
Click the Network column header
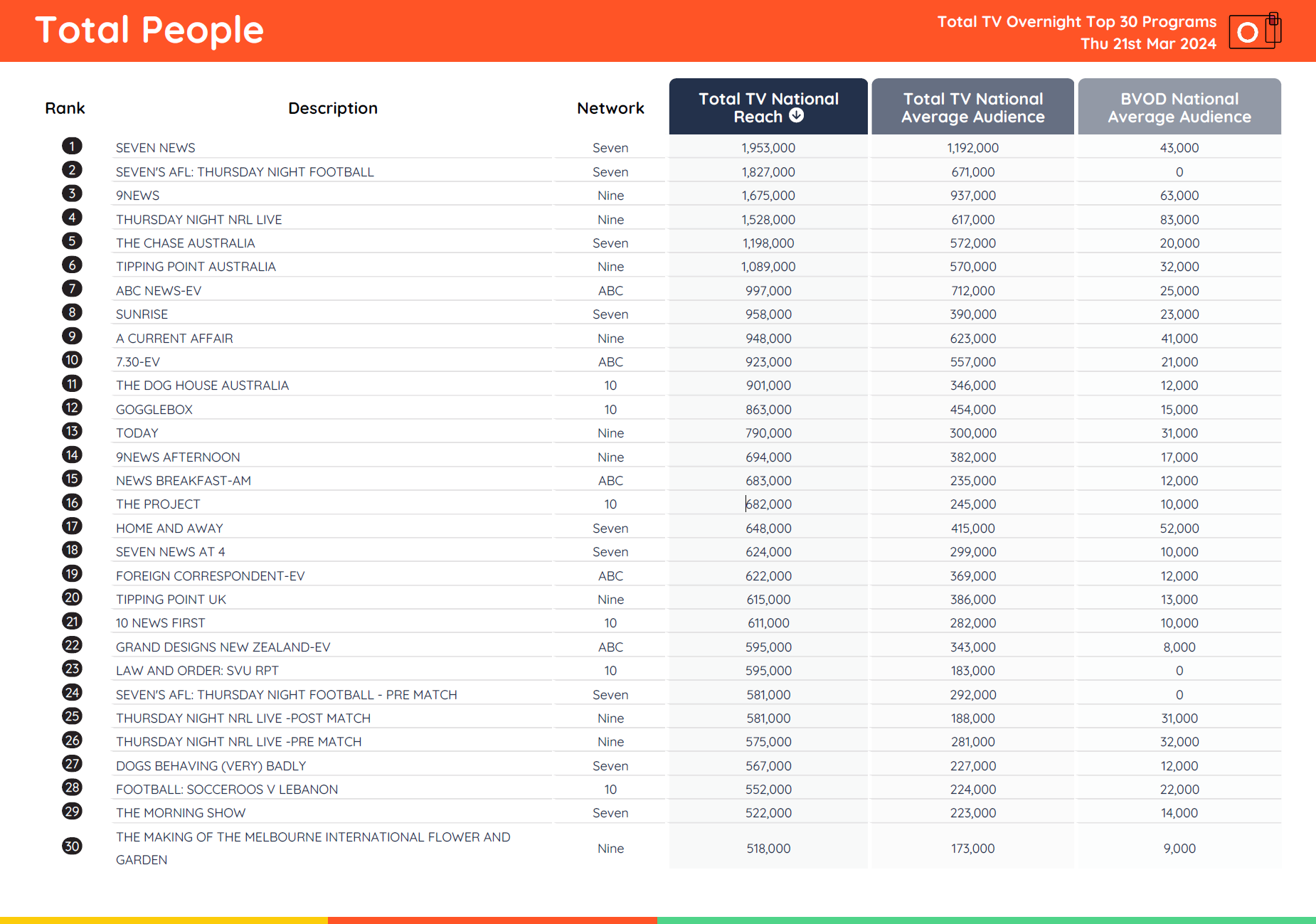tap(610, 108)
